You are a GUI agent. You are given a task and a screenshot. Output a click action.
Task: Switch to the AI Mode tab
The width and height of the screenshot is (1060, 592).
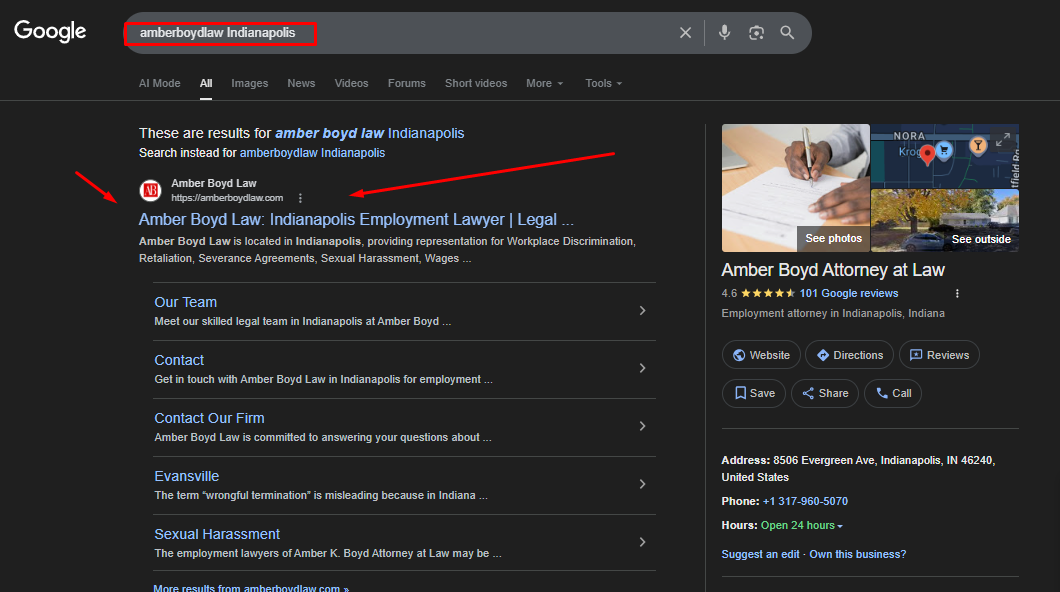point(159,84)
